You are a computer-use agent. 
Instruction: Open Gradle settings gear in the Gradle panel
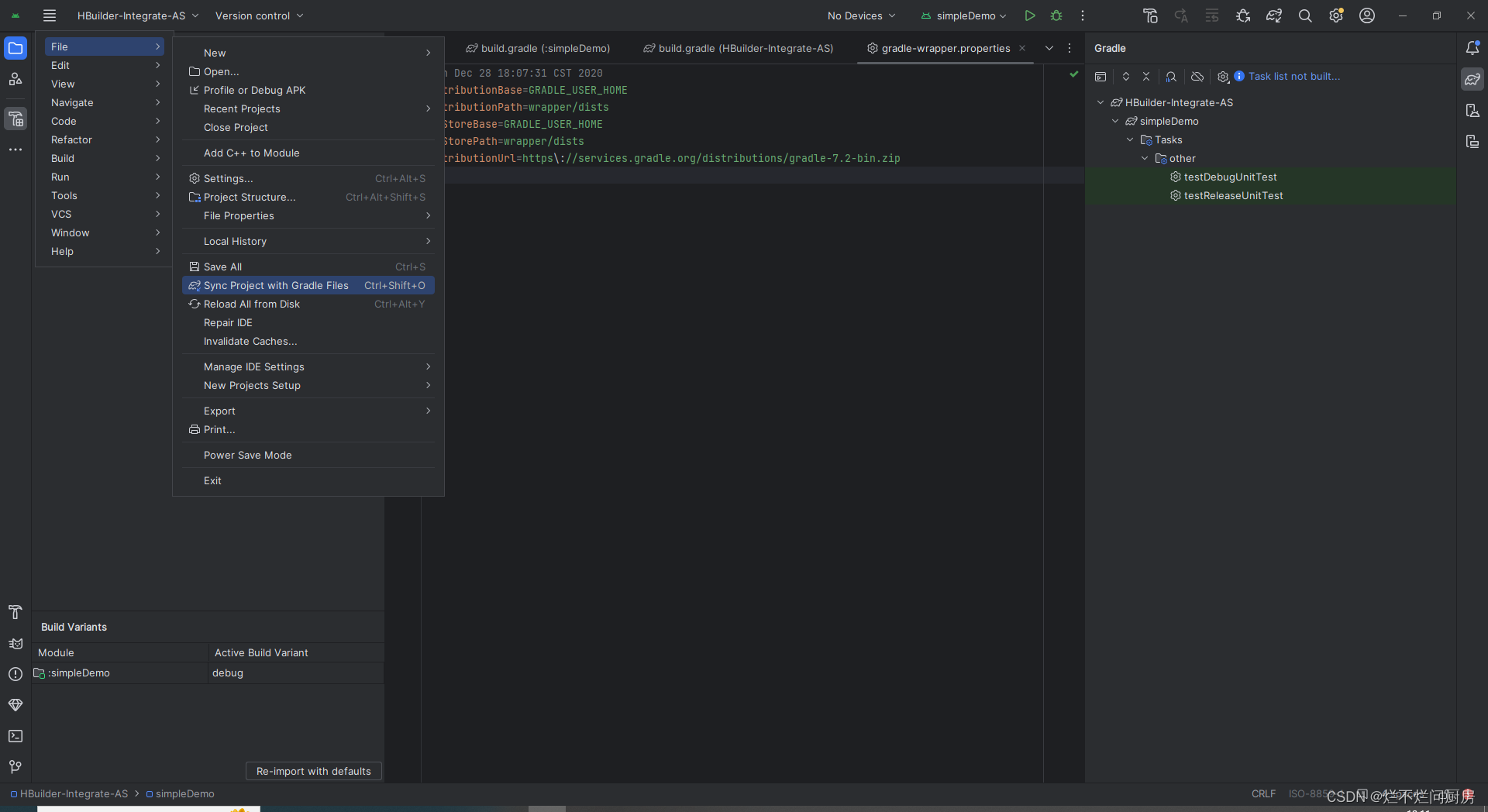1223,77
